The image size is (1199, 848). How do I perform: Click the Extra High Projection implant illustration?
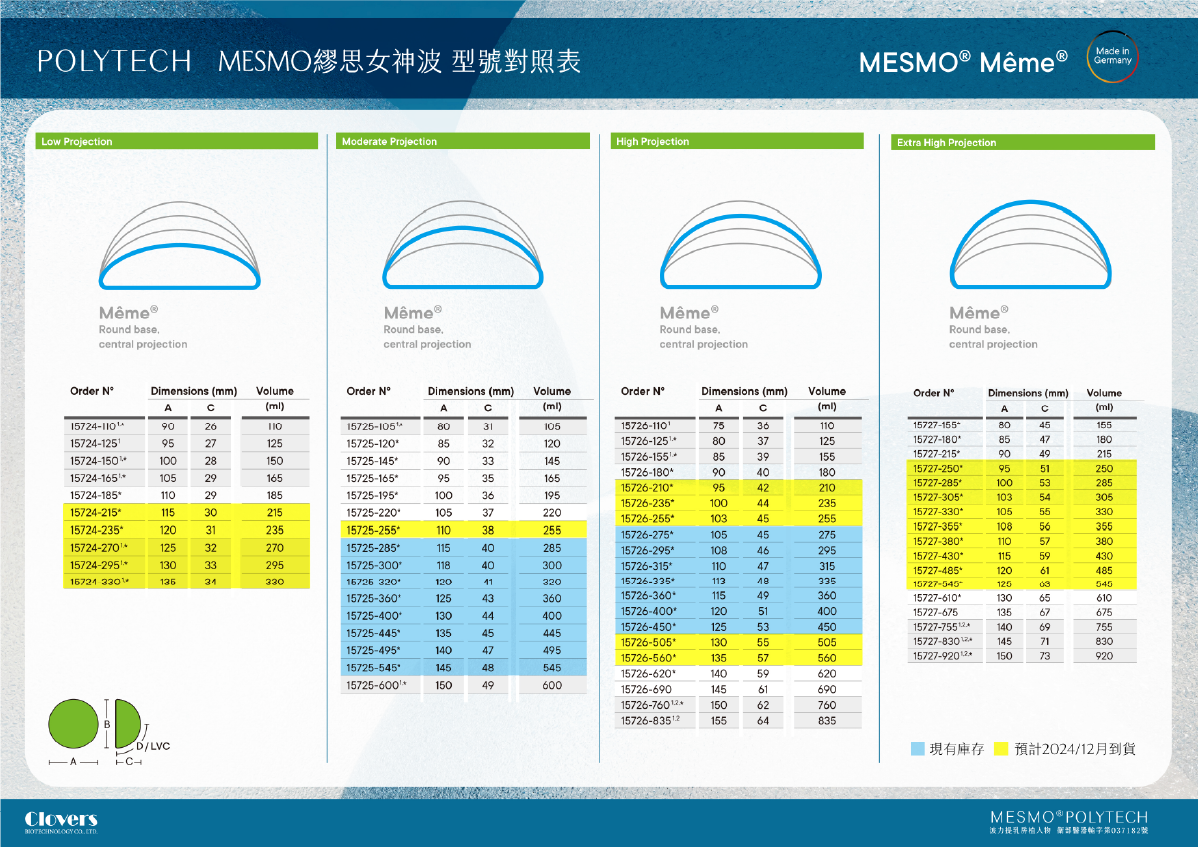(x=1030, y=245)
